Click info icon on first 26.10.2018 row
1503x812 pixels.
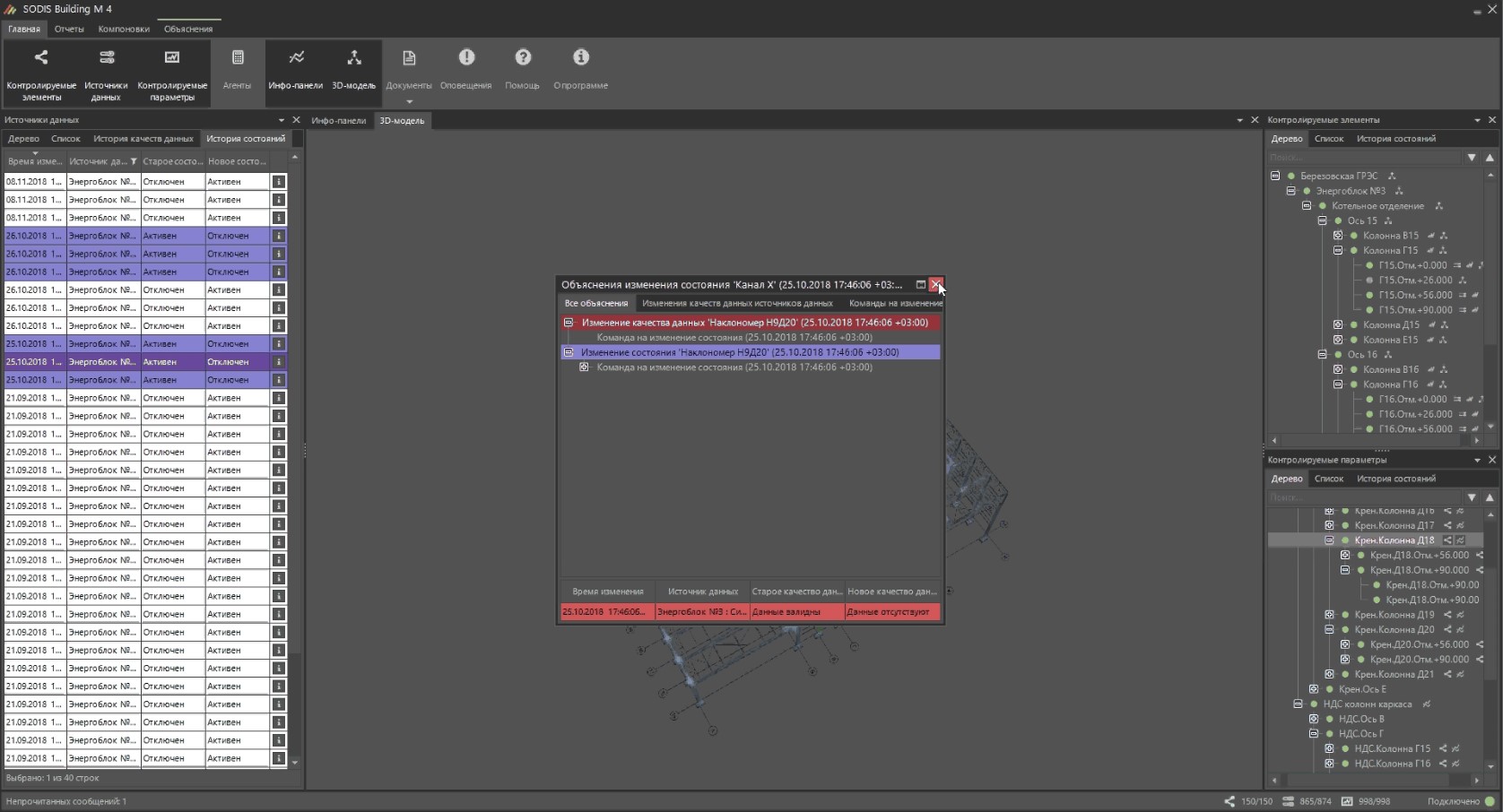[279, 236]
